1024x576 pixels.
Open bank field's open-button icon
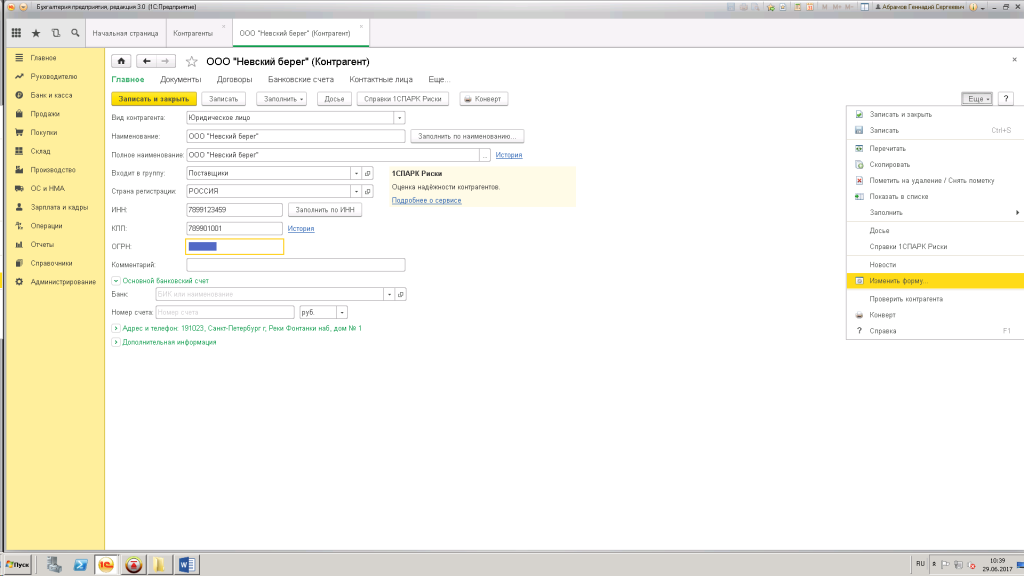401,295
